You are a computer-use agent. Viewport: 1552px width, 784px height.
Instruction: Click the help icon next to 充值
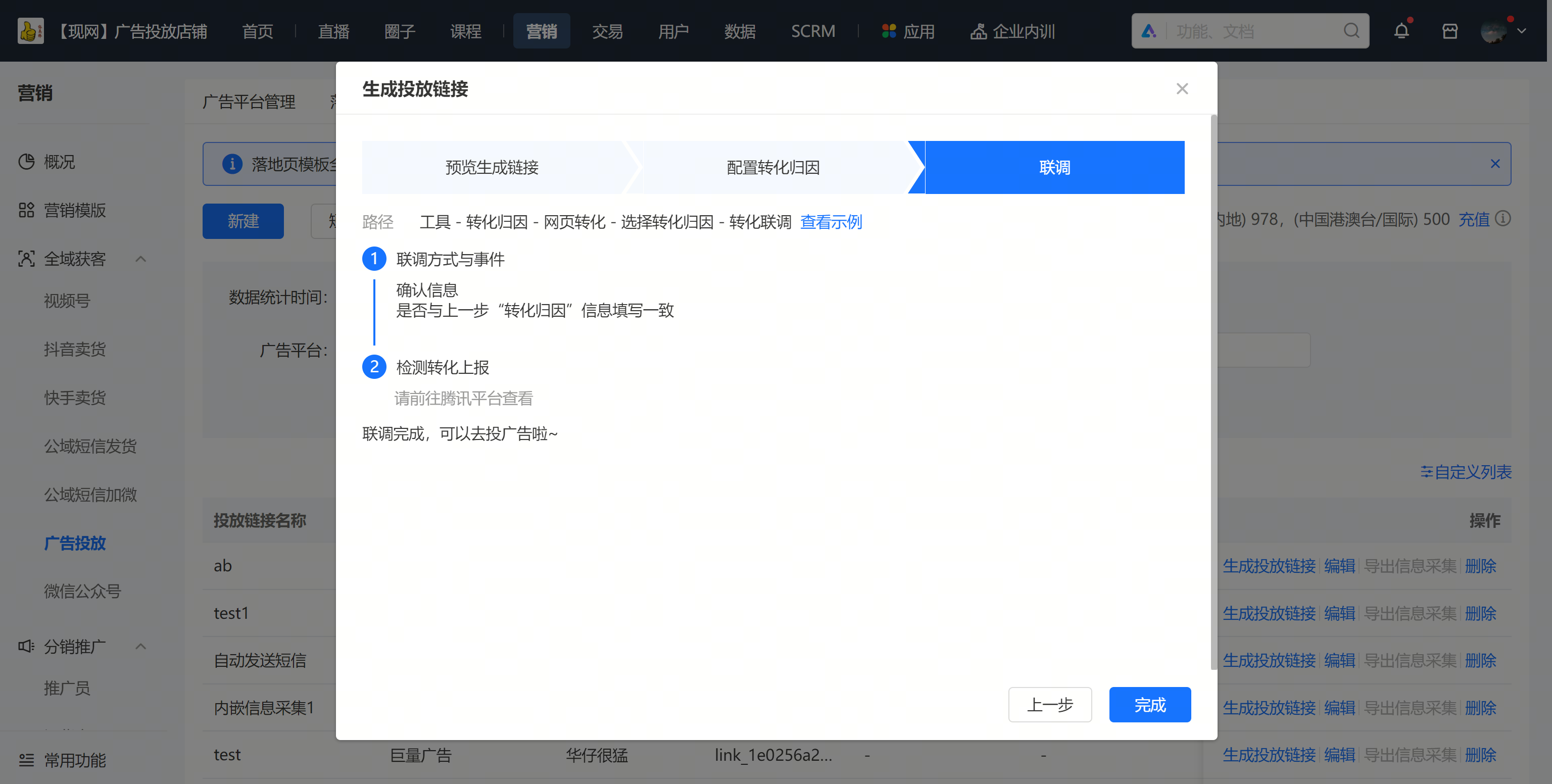point(1502,218)
